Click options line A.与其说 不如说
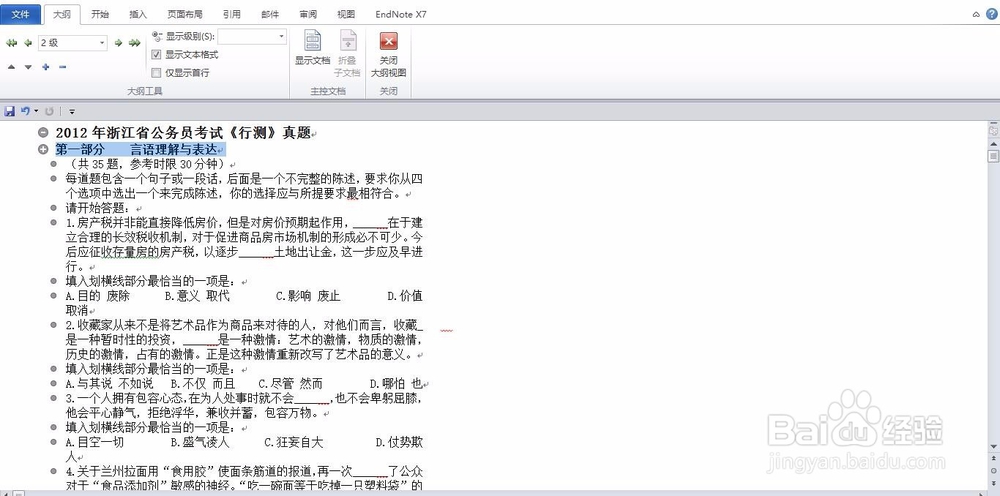Viewport: 1000px width, 496px height. pyautogui.click(x=244, y=384)
